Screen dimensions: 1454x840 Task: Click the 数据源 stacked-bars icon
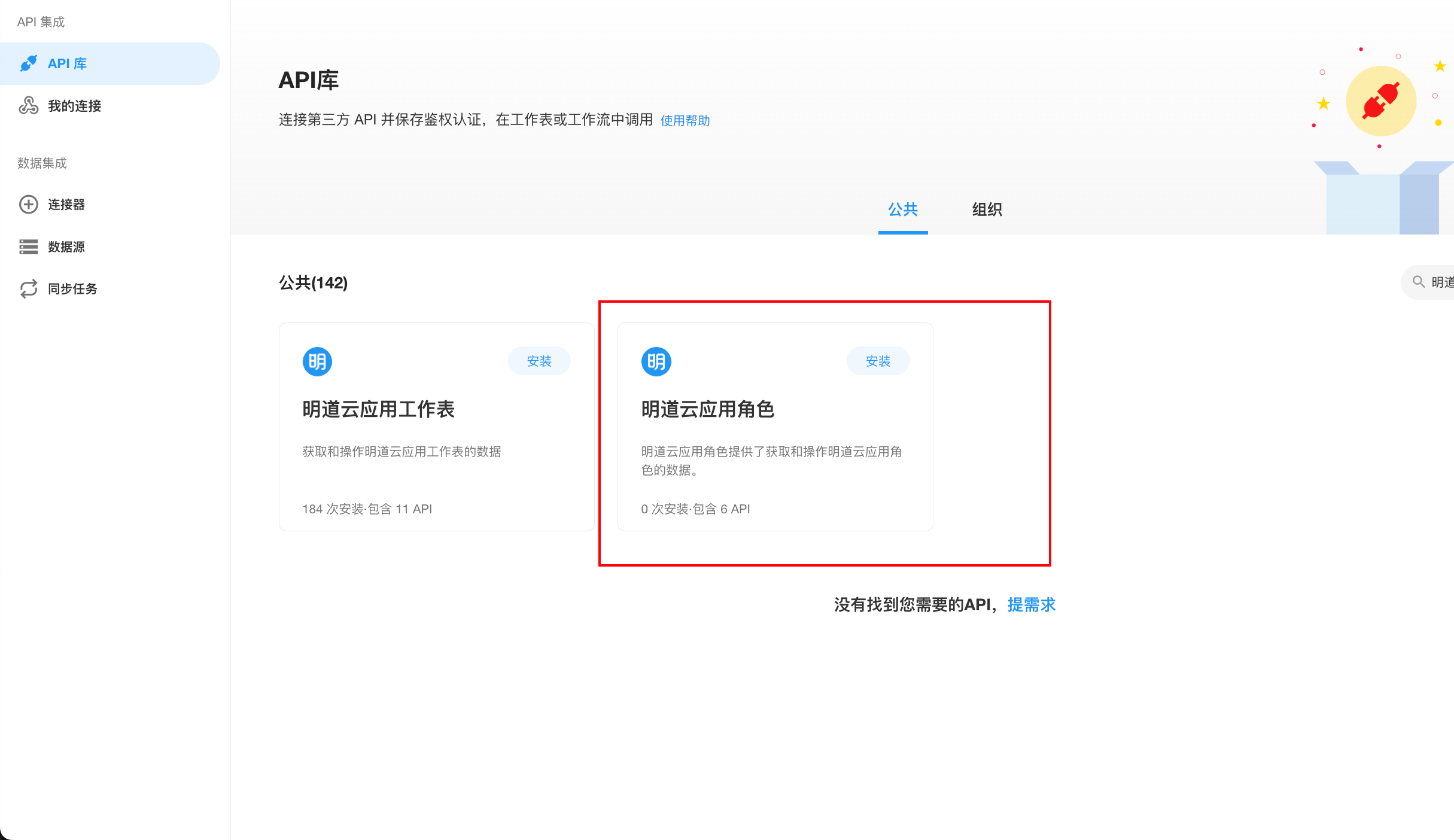pos(28,246)
